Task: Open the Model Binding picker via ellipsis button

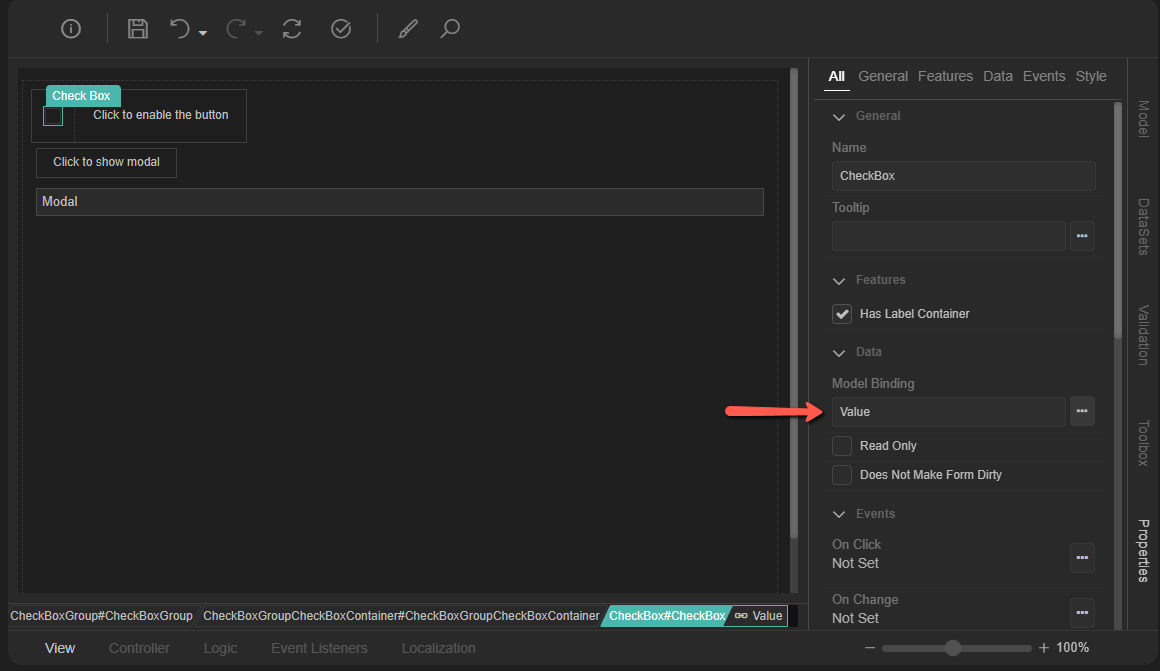Action: pyautogui.click(x=1082, y=411)
